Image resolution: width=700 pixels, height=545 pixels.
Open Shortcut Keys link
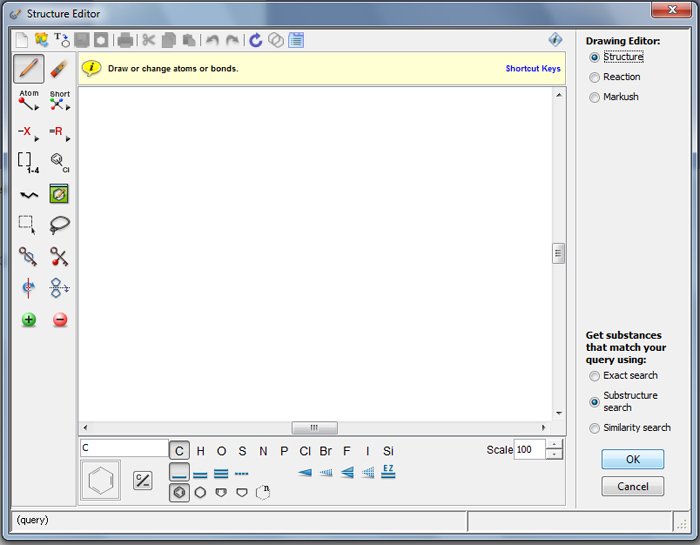(x=533, y=68)
